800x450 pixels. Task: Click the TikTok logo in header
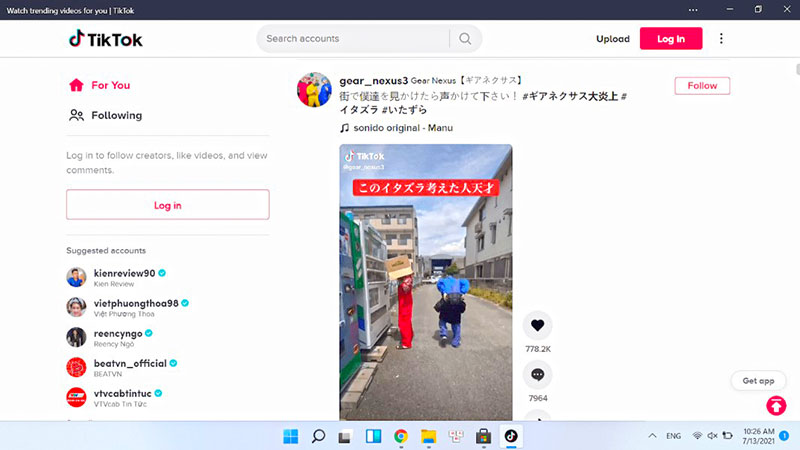[x=106, y=39]
